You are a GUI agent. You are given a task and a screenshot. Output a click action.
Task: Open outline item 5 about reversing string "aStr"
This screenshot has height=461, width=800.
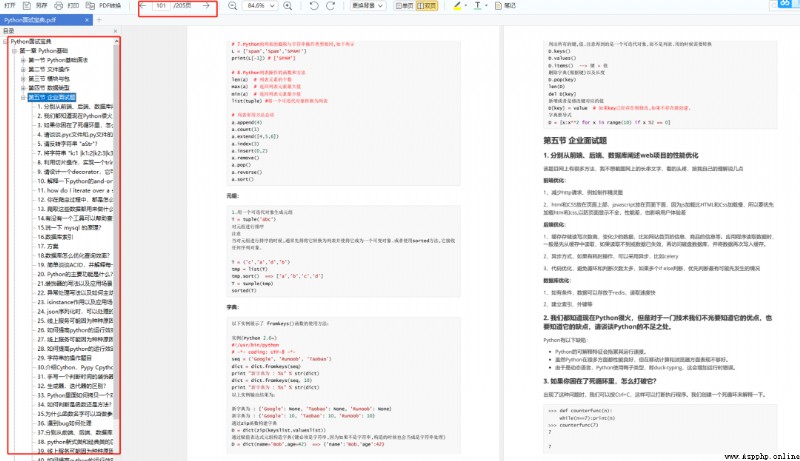[x=68, y=144]
